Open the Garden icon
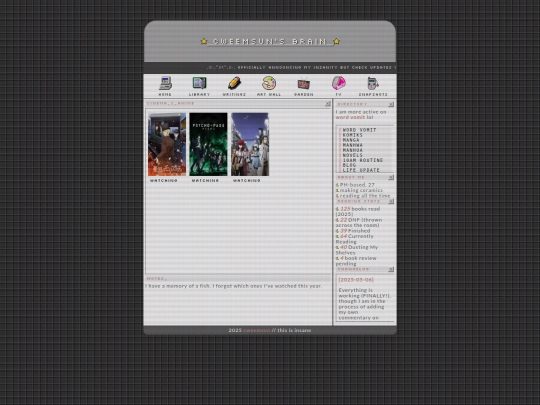This screenshot has height=405, width=540. click(x=304, y=84)
